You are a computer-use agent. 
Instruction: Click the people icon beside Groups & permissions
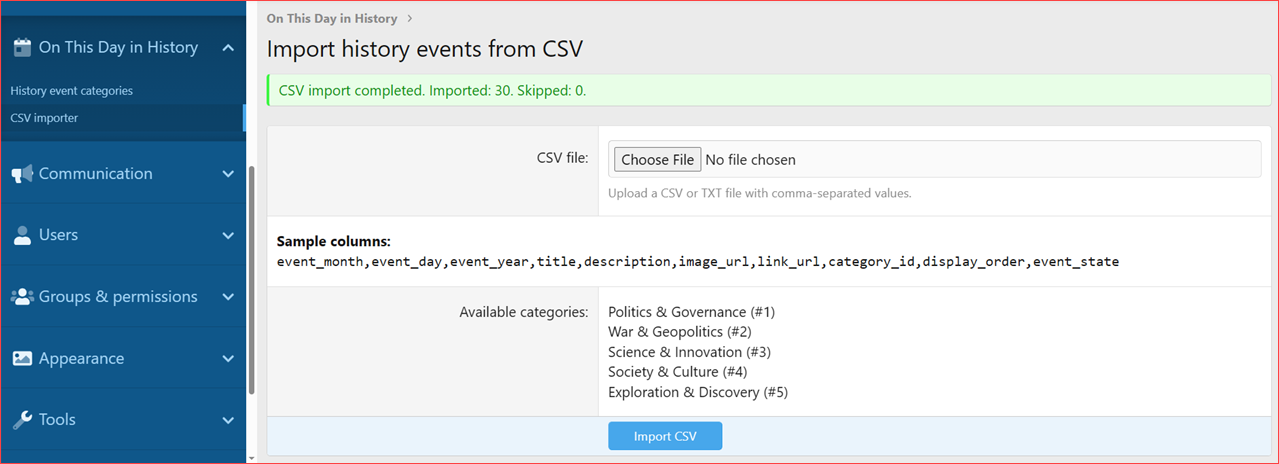pos(22,297)
